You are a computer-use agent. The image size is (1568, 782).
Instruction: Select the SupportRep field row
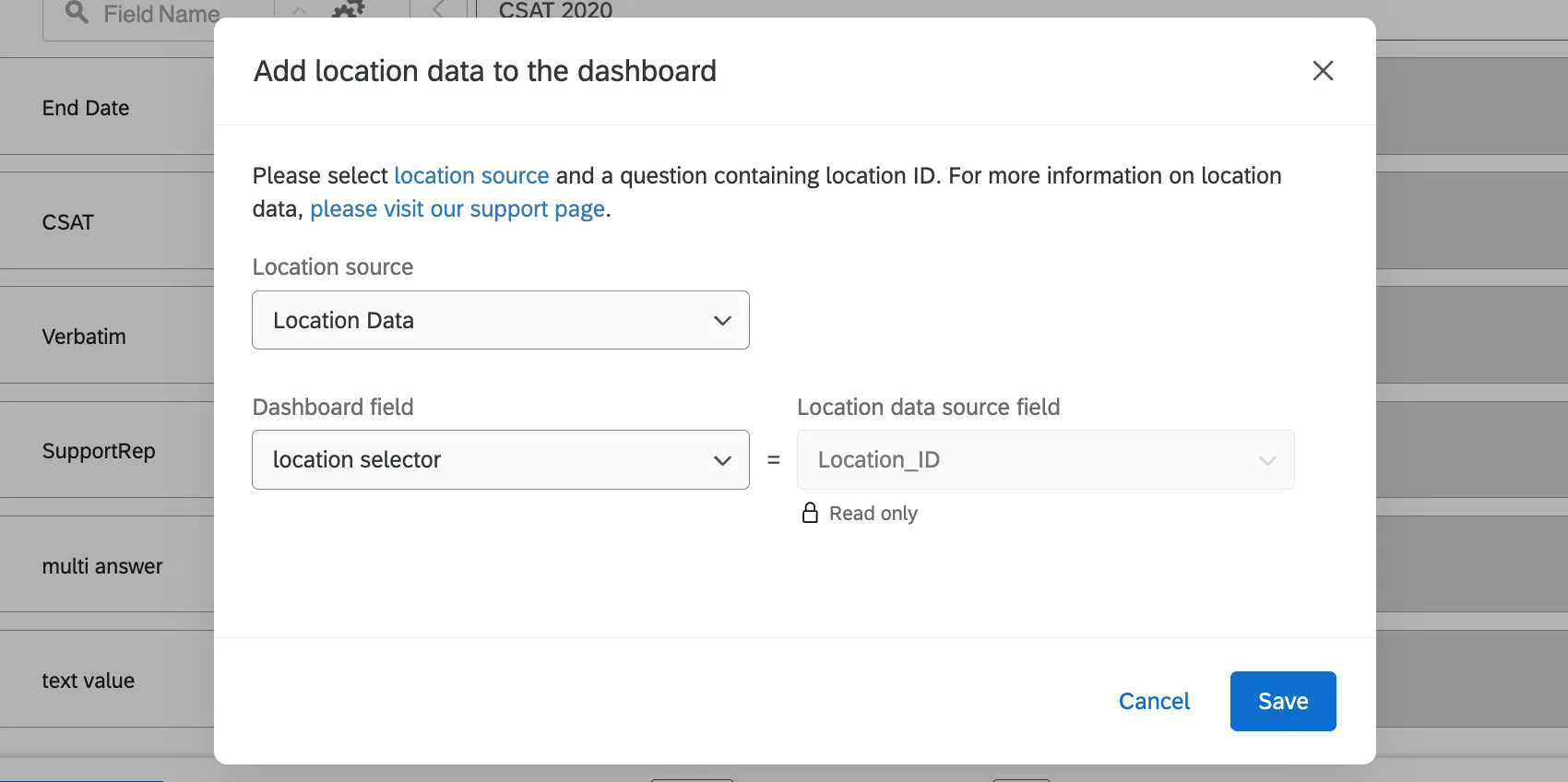point(99,451)
